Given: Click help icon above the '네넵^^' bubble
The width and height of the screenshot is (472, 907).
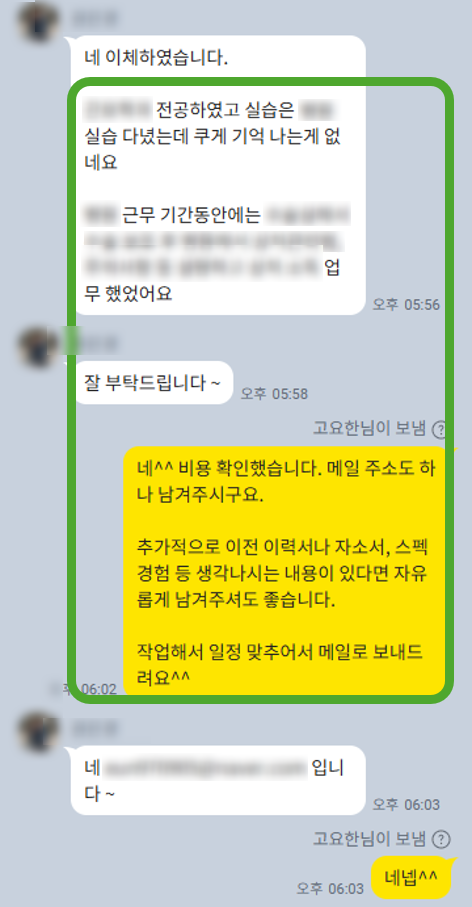Looking at the screenshot, I should click(441, 839).
